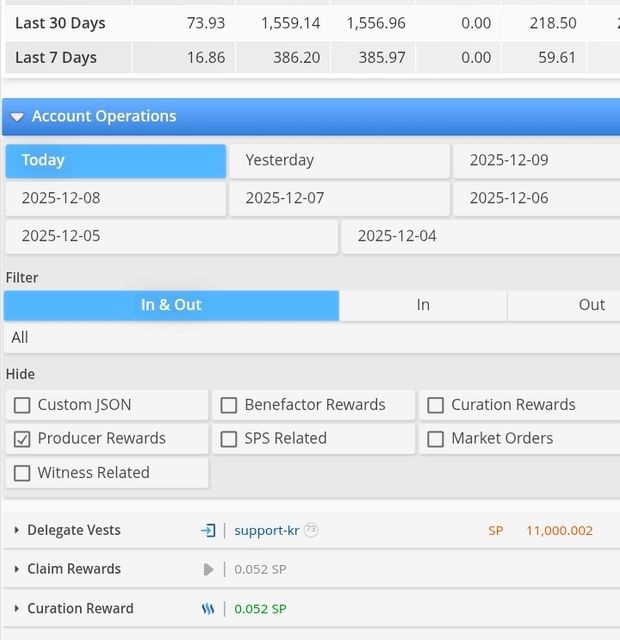Expand the Delegate Vests operation row
The image size is (620, 640).
(17, 530)
